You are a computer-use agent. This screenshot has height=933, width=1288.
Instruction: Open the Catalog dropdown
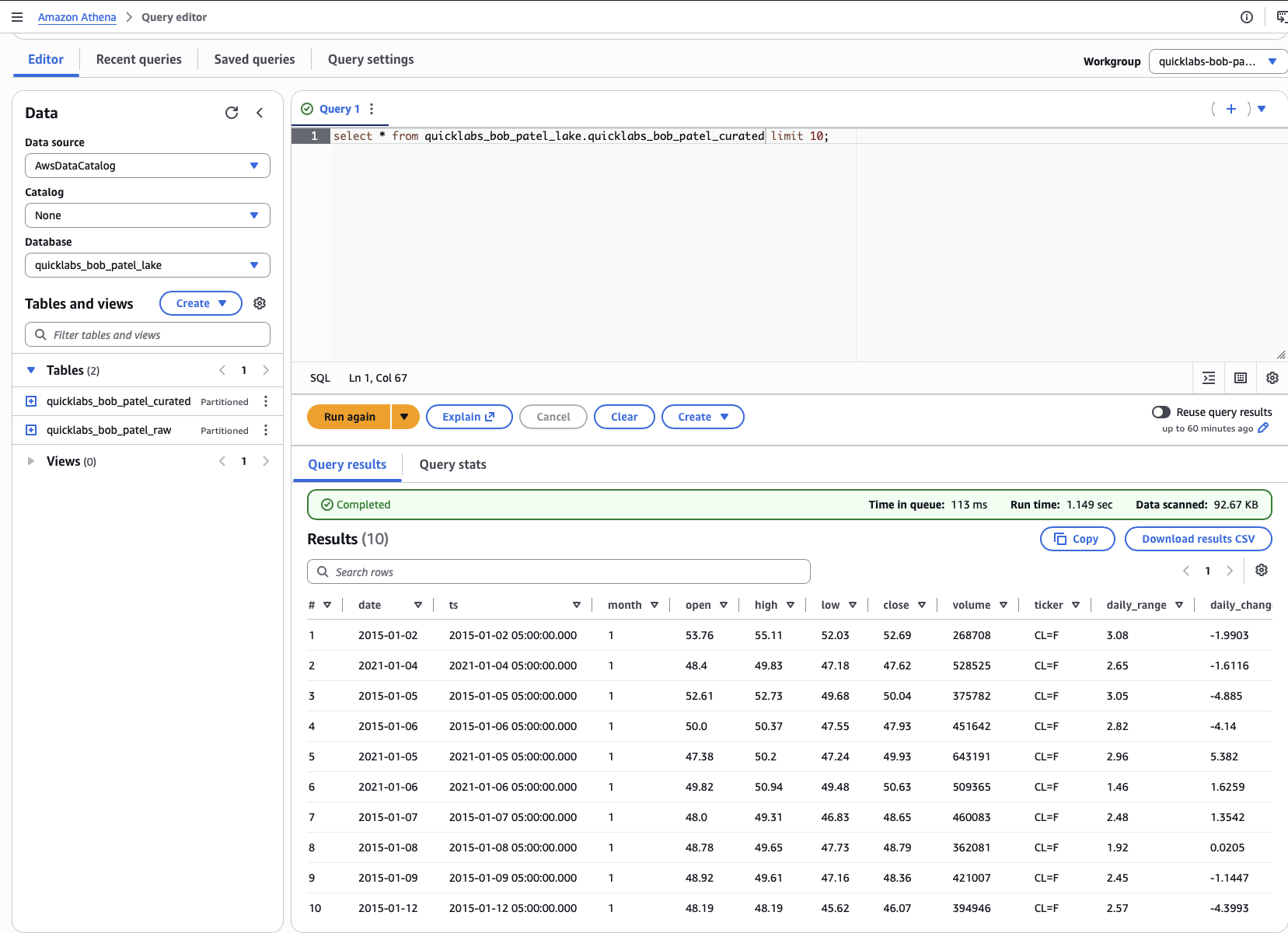point(148,215)
